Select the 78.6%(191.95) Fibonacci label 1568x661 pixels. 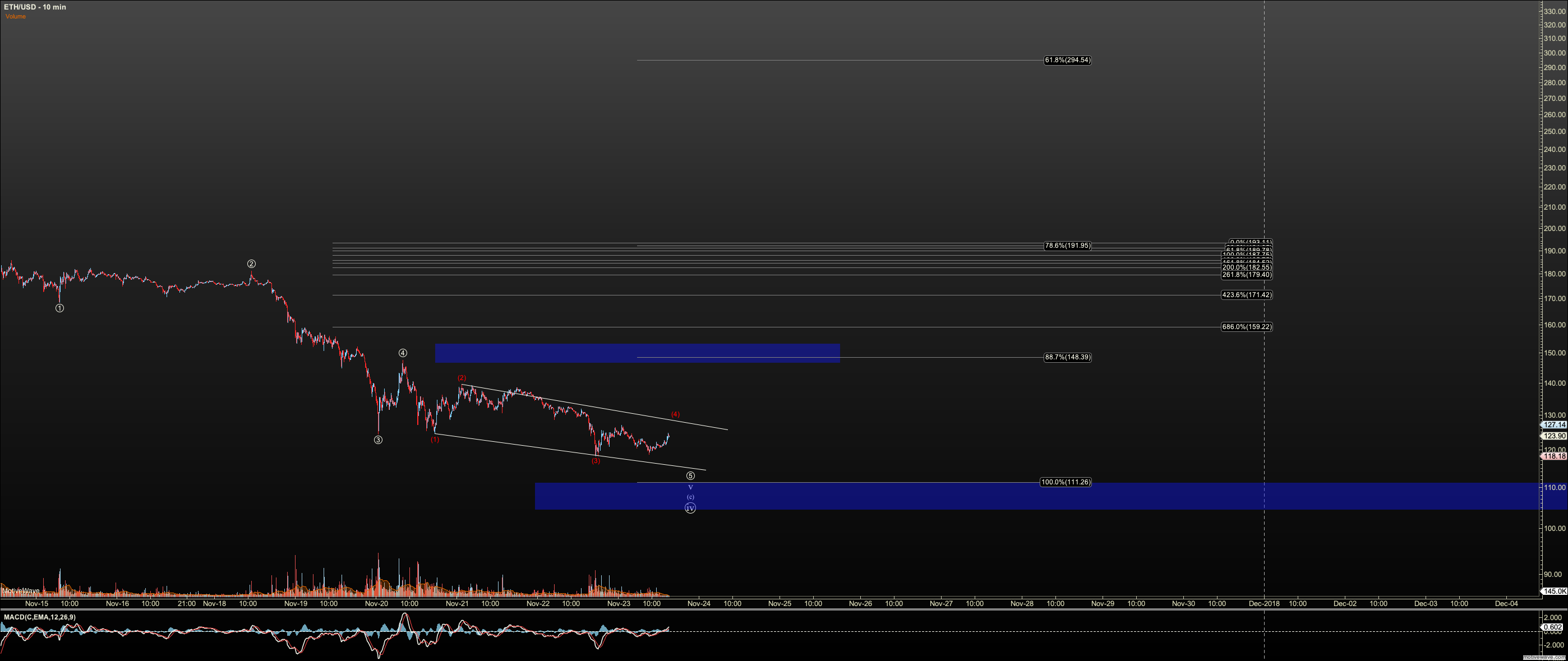(x=1068, y=246)
